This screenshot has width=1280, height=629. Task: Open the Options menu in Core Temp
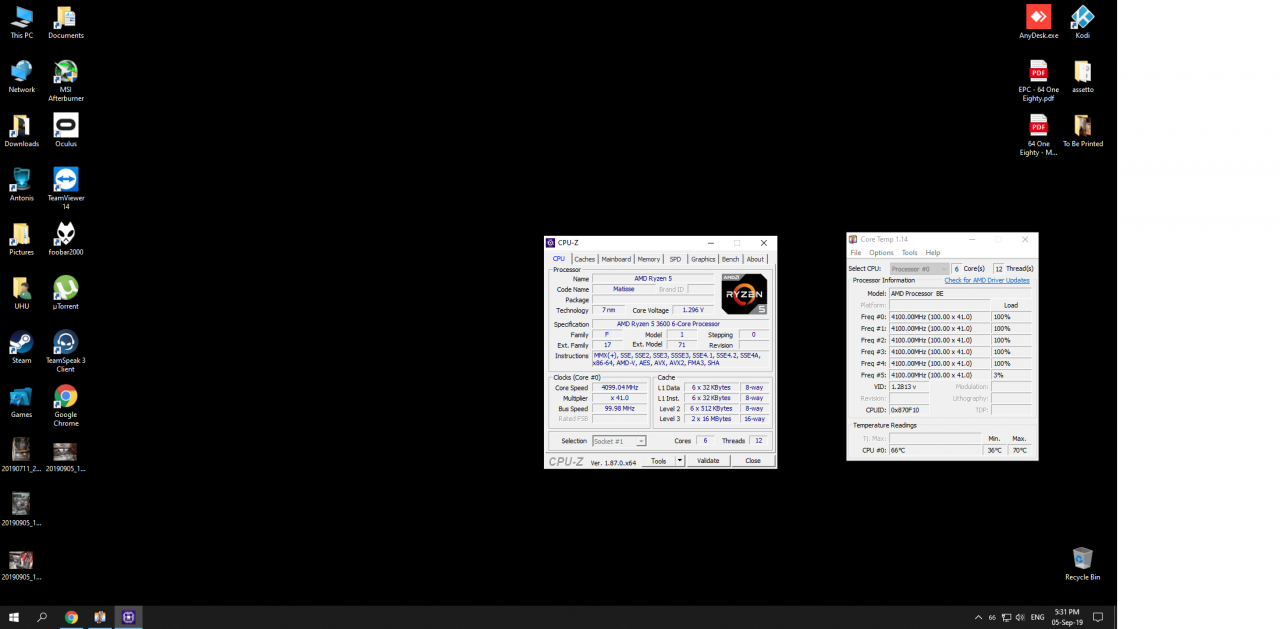point(881,253)
